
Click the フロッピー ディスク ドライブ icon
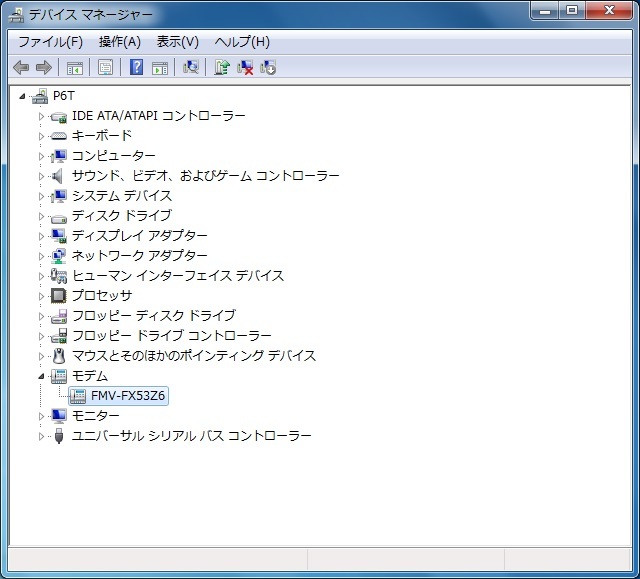click(x=59, y=316)
